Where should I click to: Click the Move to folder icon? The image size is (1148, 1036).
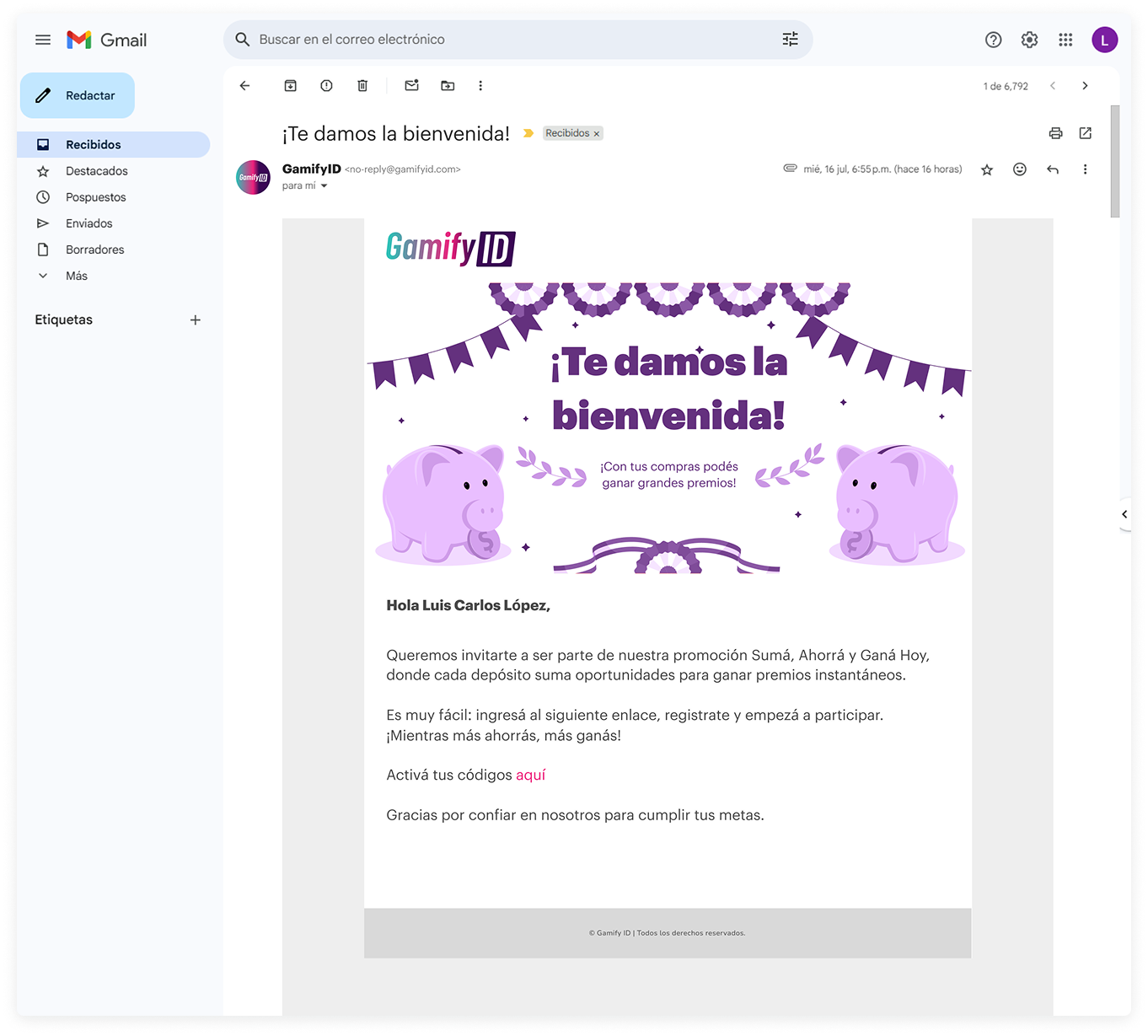point(448,86)
